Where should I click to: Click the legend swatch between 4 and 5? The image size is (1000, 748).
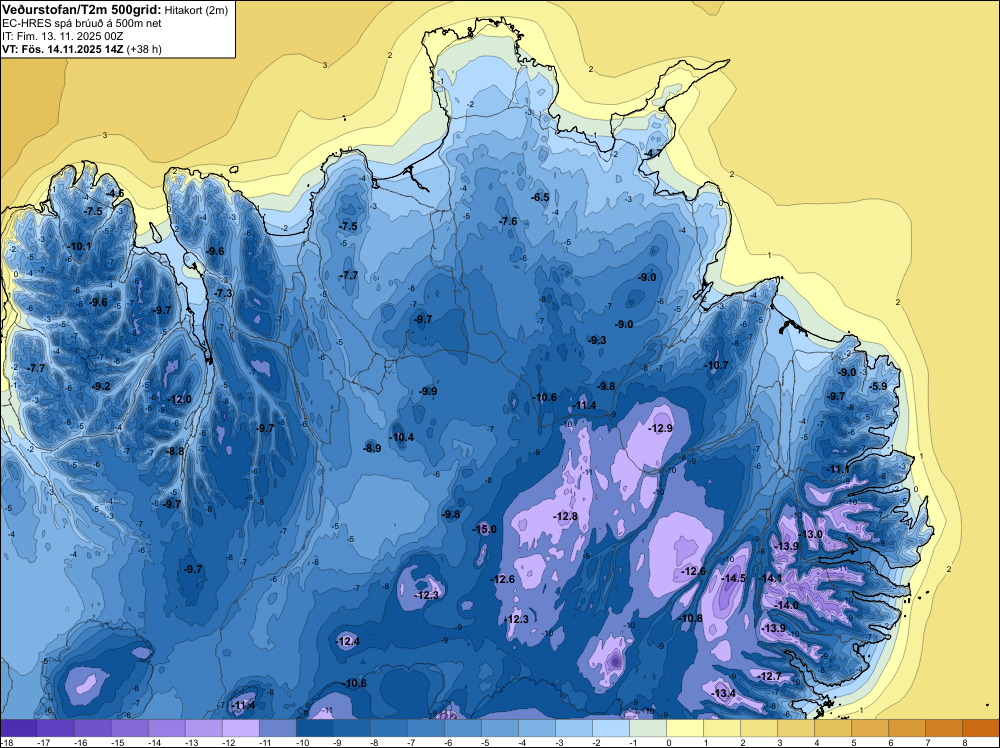point(832,728)
